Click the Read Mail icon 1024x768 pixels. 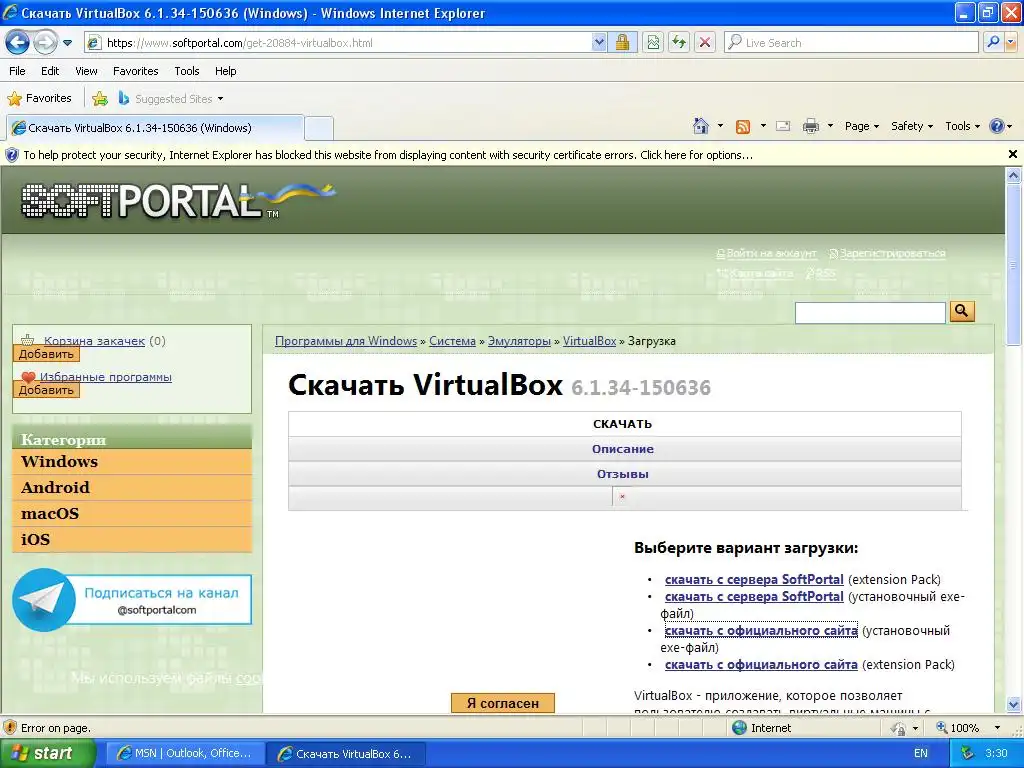(783, 126)
